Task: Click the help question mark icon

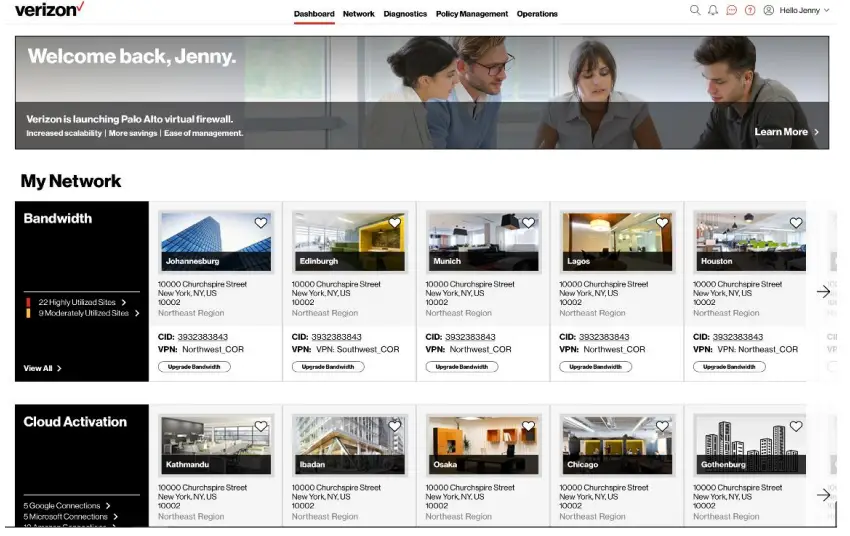Action: point(750,10)
